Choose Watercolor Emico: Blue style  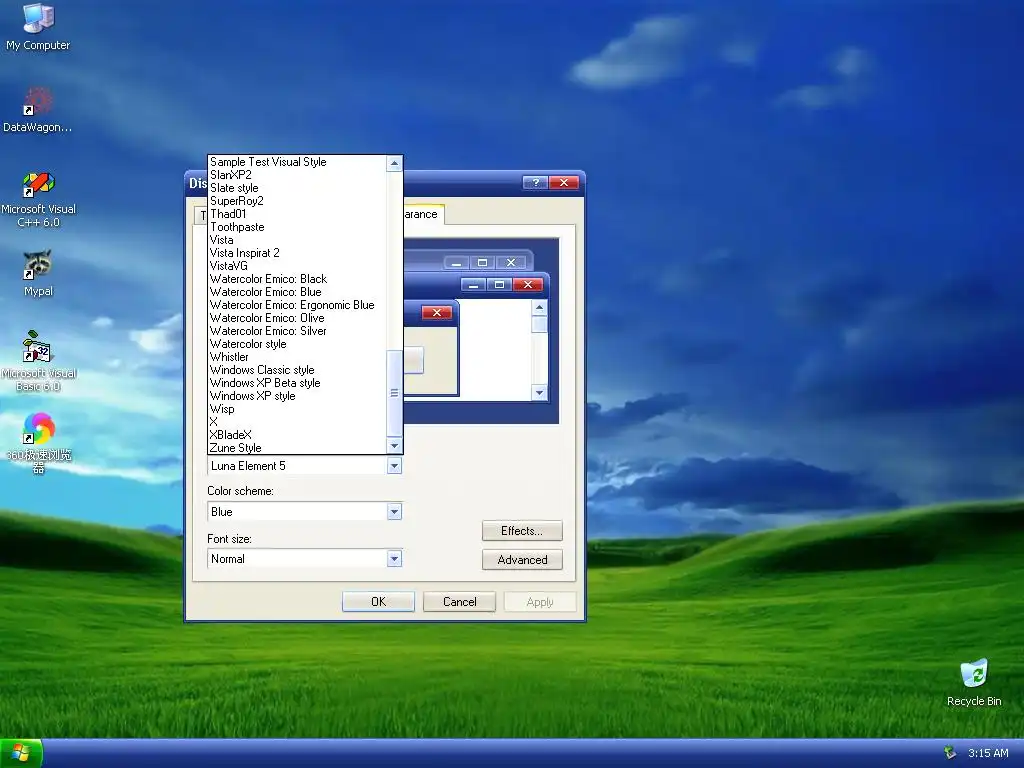click(297, 292)
